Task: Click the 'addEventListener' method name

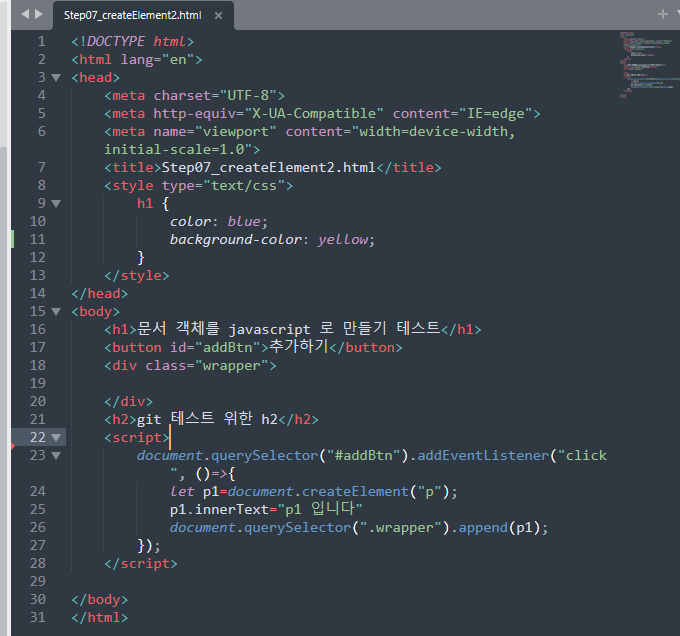Action: pos(483,455)
